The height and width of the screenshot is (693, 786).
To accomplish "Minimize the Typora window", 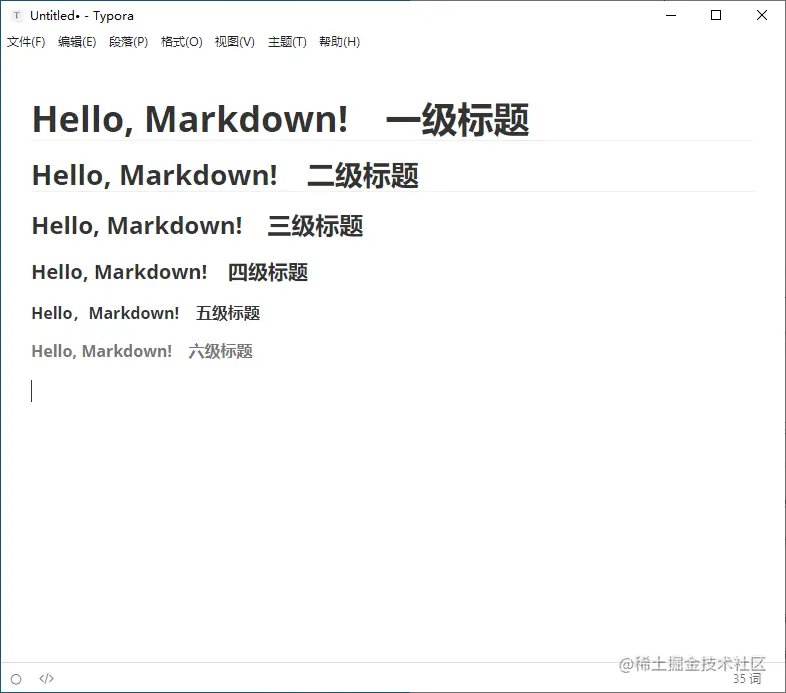I will [671, 16].
